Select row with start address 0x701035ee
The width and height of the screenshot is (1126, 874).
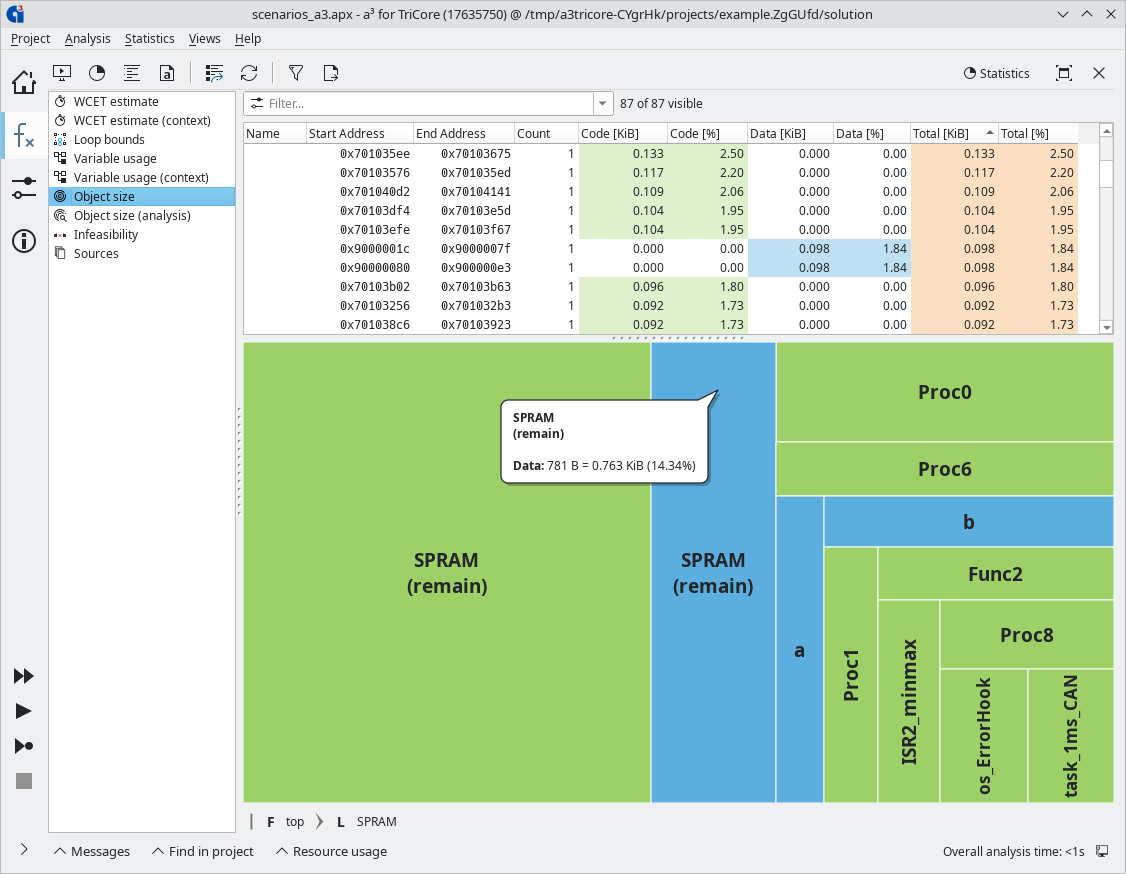pos(661,154)
